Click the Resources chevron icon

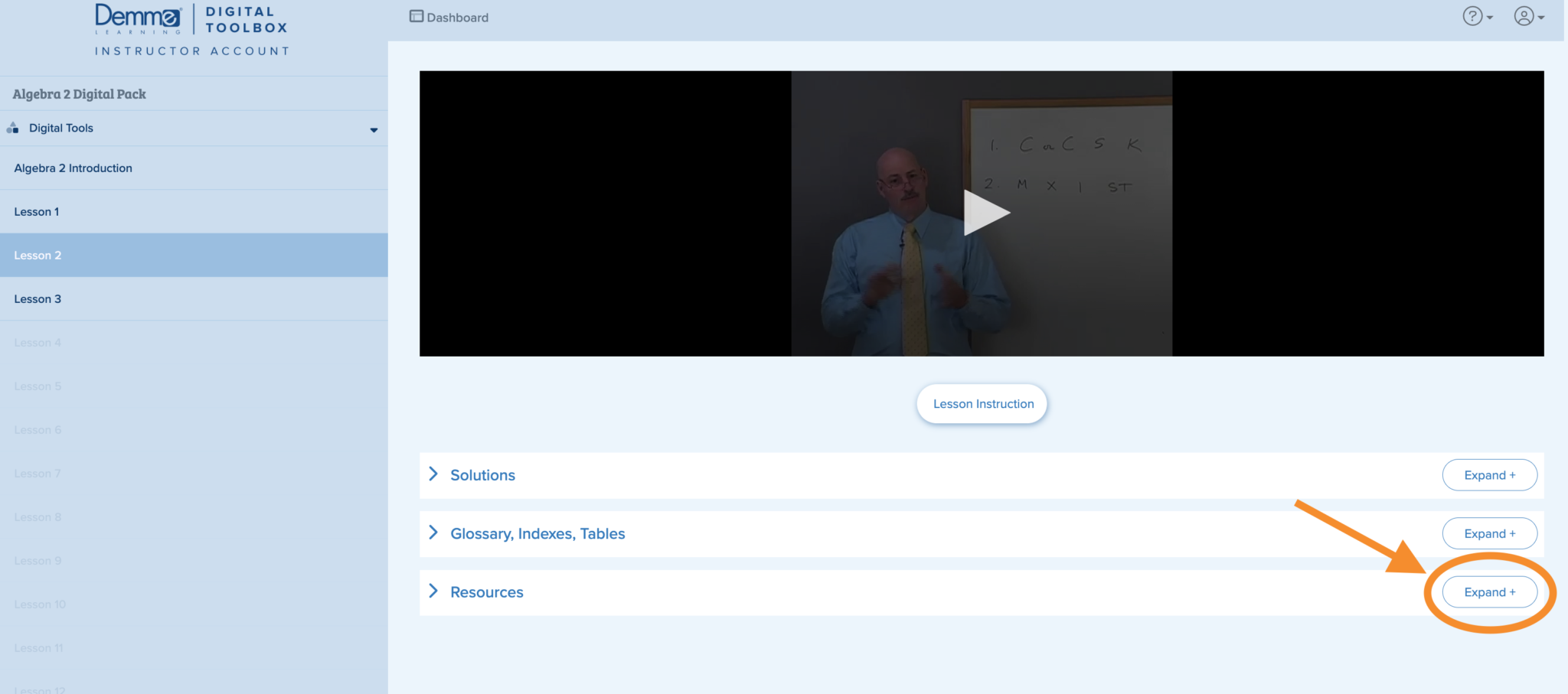pos(433,591)
